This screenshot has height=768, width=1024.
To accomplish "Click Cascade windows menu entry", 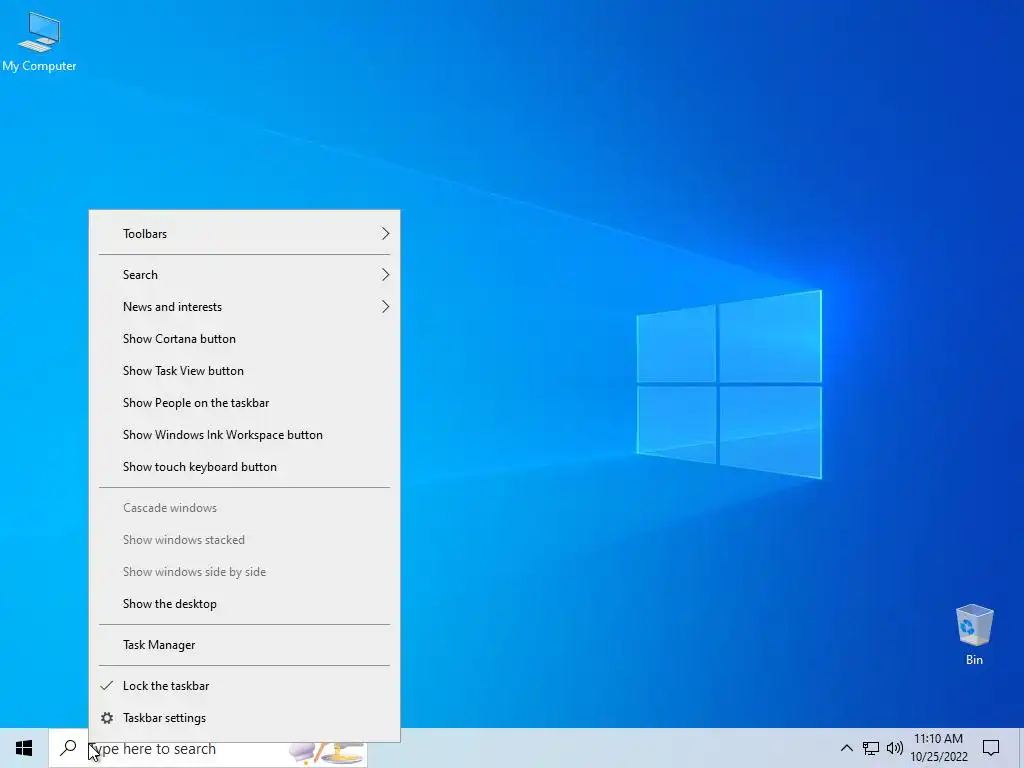I will pos(244,508).
